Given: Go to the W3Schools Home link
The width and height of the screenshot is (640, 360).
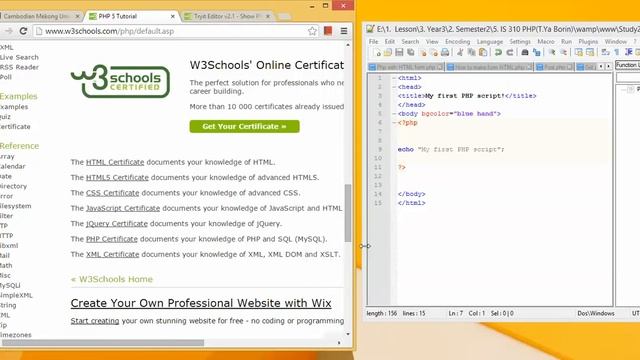Looking at the screenshot, I should click(x=111, y=279).
